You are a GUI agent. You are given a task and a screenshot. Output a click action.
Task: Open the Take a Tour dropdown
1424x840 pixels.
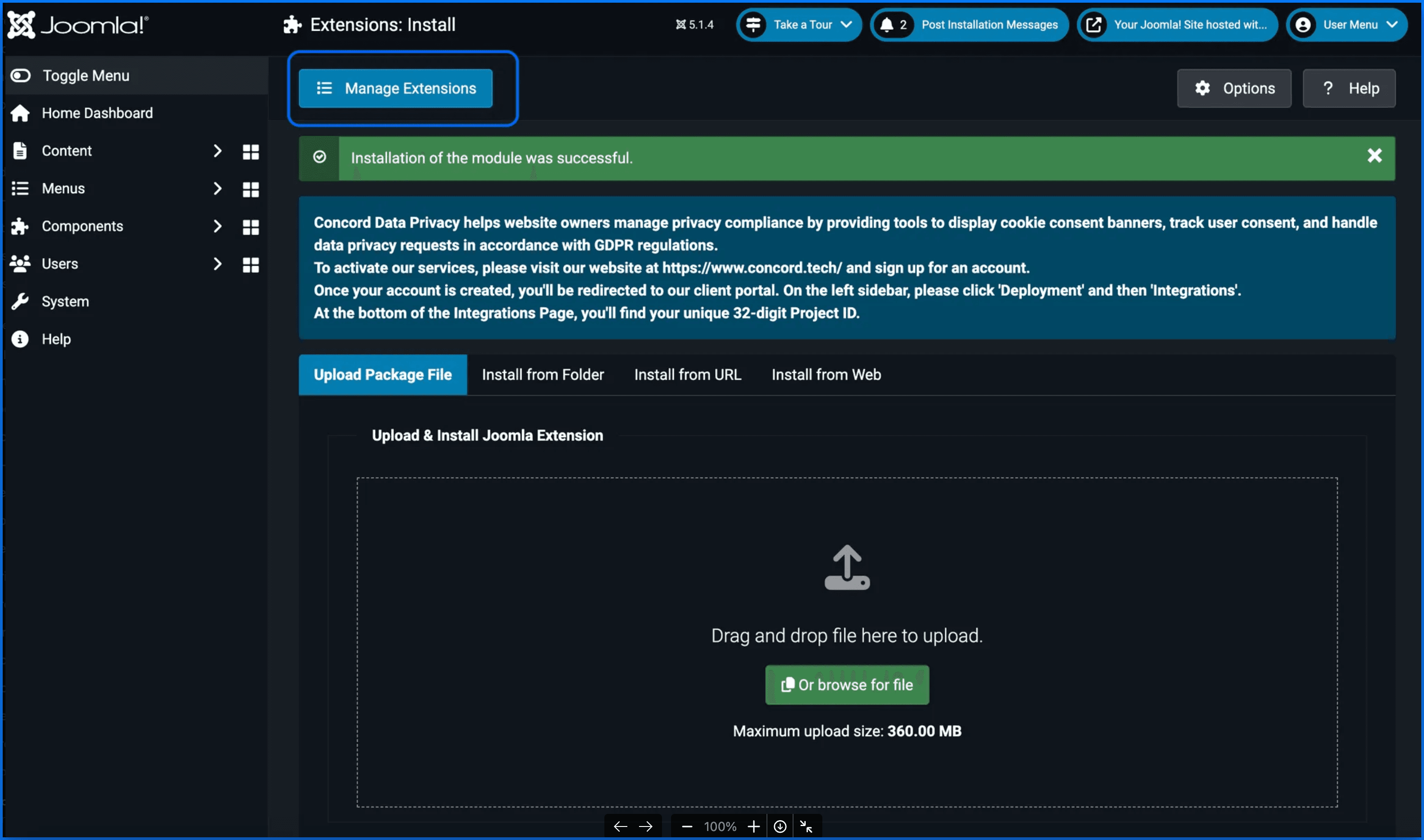pyautogui.click(x=798, y=24)
